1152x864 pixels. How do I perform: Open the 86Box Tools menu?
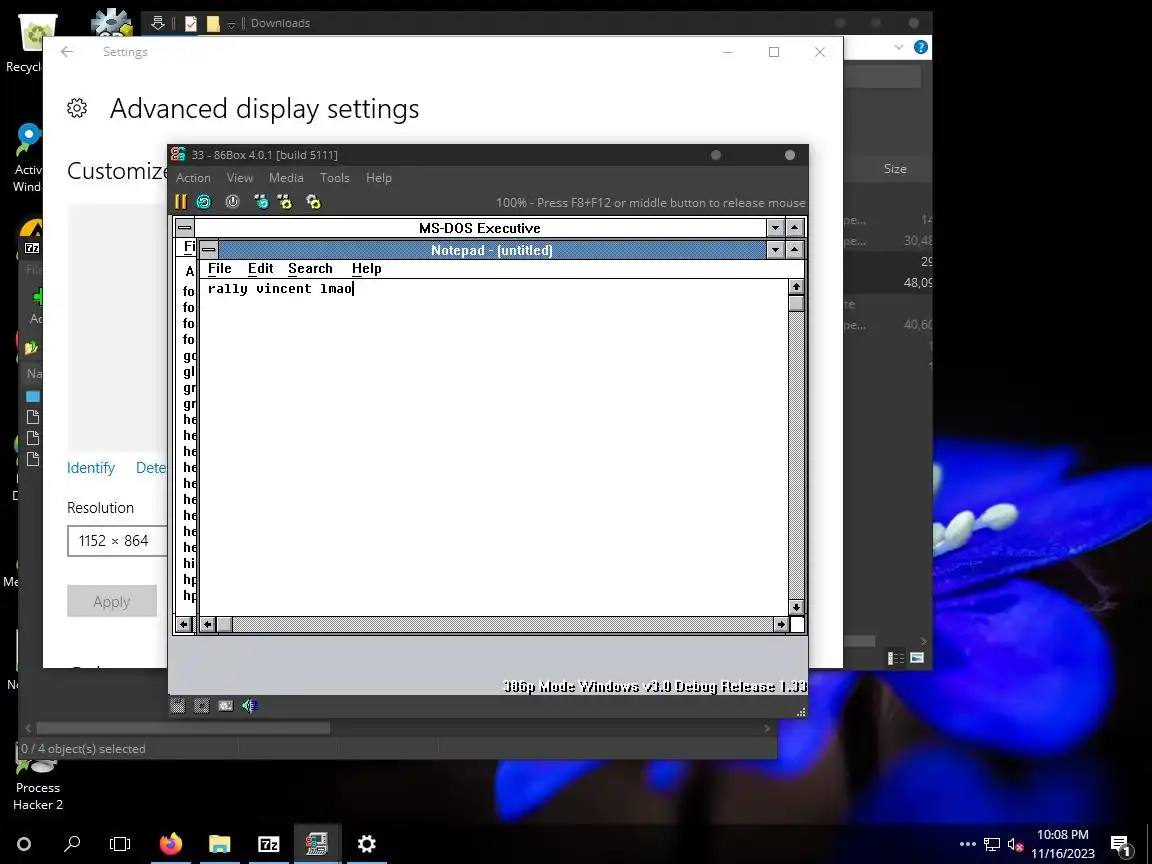click(334, 178)
